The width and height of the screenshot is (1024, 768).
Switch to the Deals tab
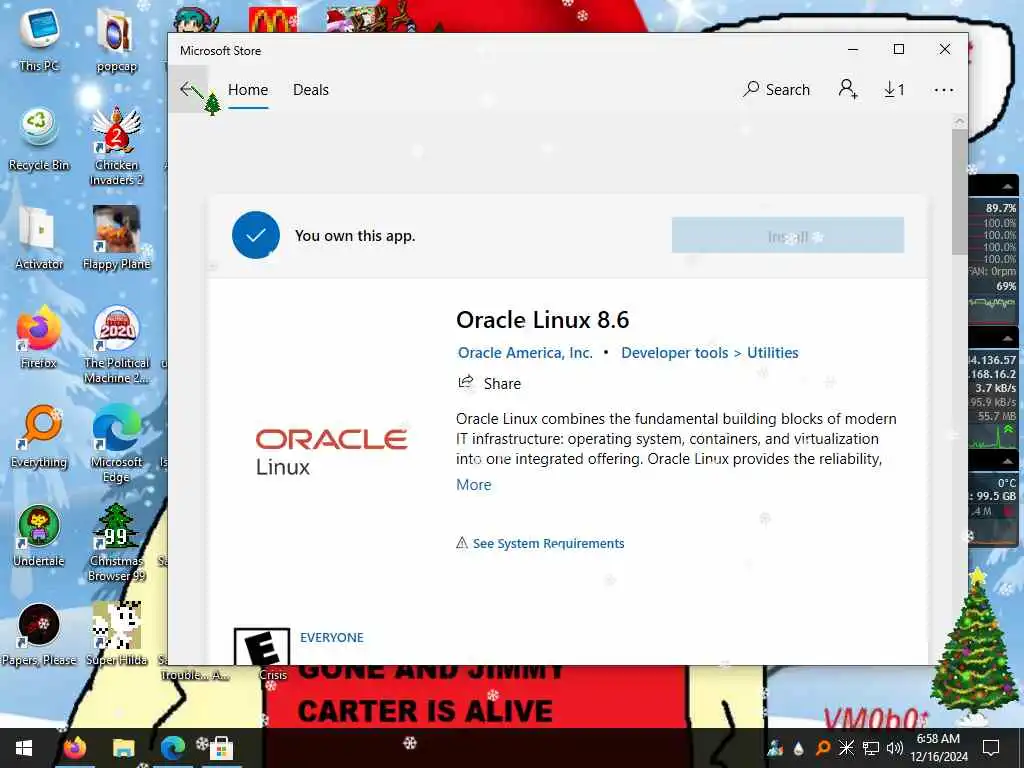pyautogui.click(x=311, y=89)
